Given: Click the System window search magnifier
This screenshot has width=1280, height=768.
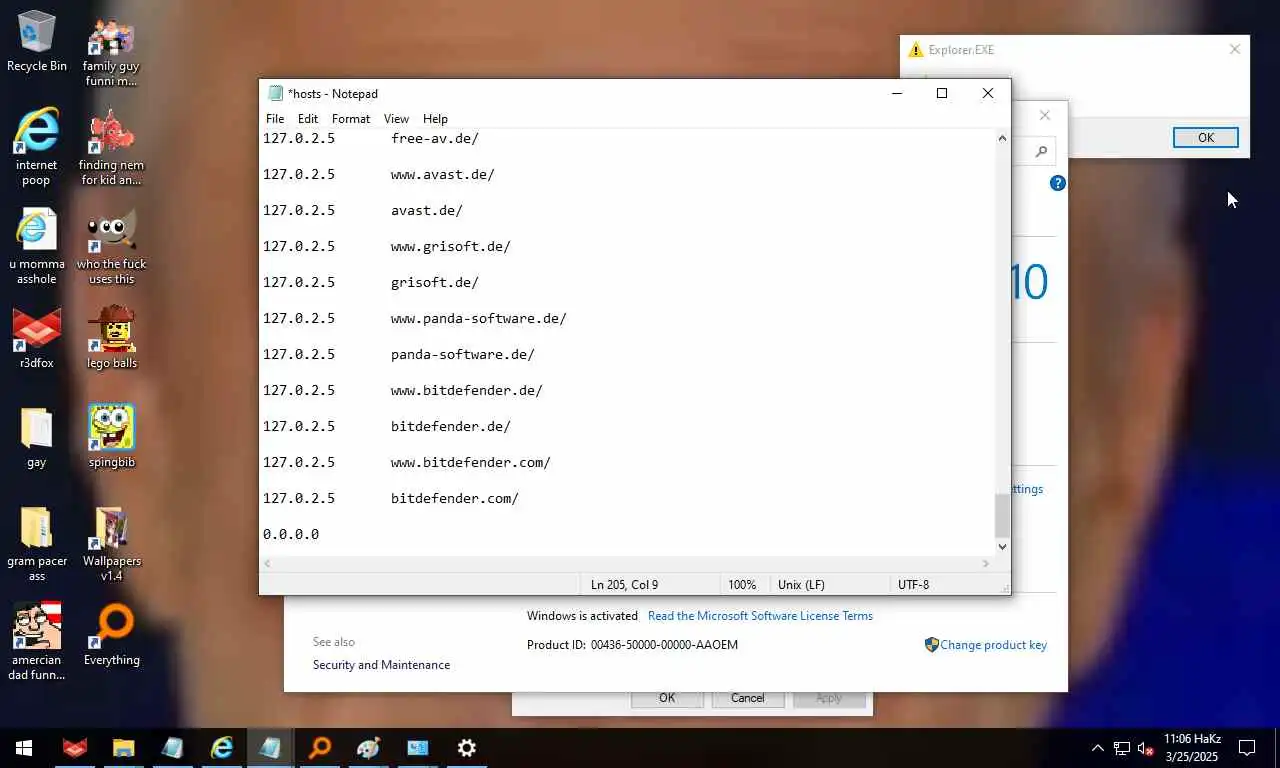Looking at the screenshot, I should [1041, 152].
